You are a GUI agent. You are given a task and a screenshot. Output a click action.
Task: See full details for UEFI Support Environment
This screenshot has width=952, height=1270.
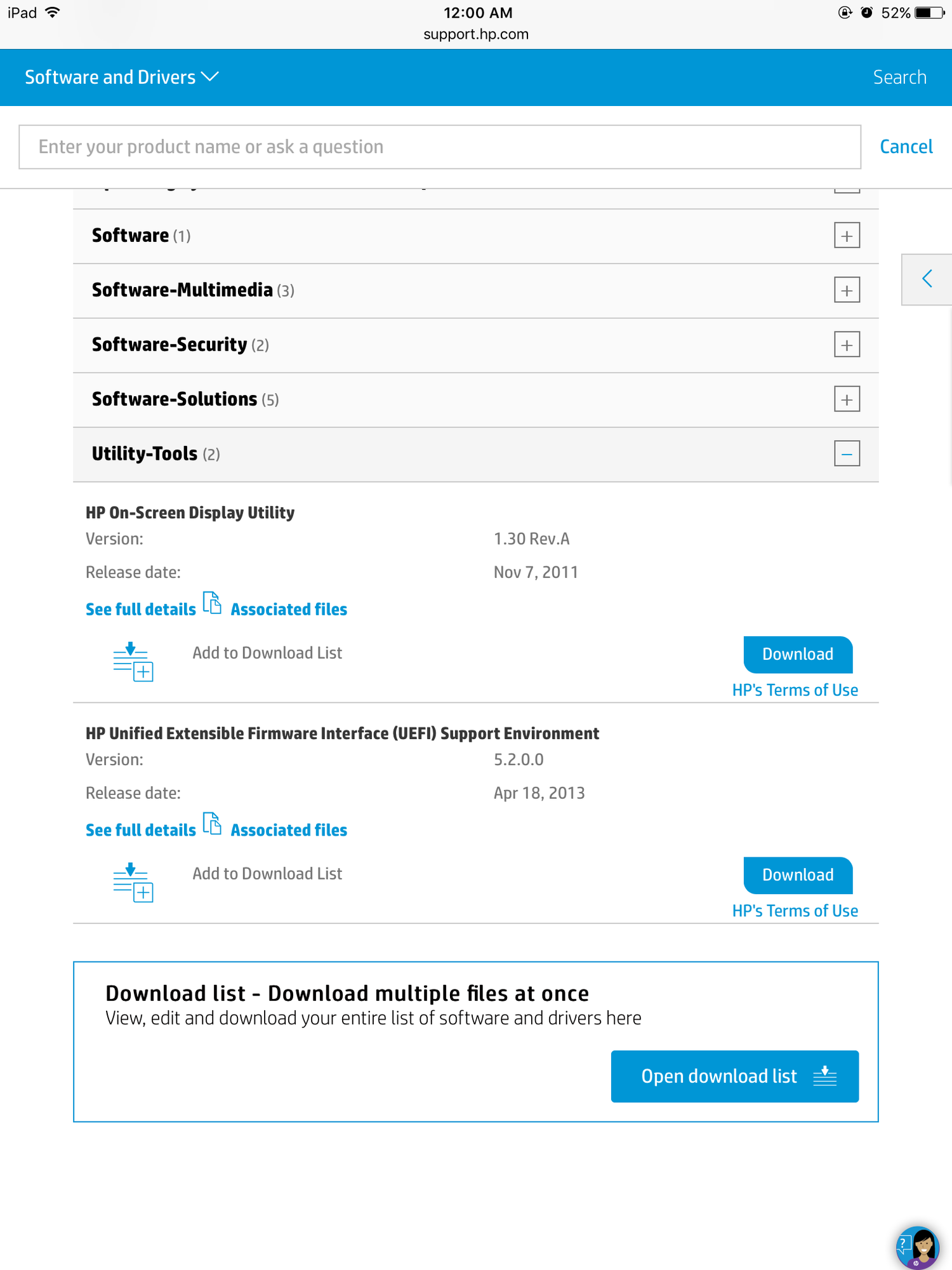[140, 831]
